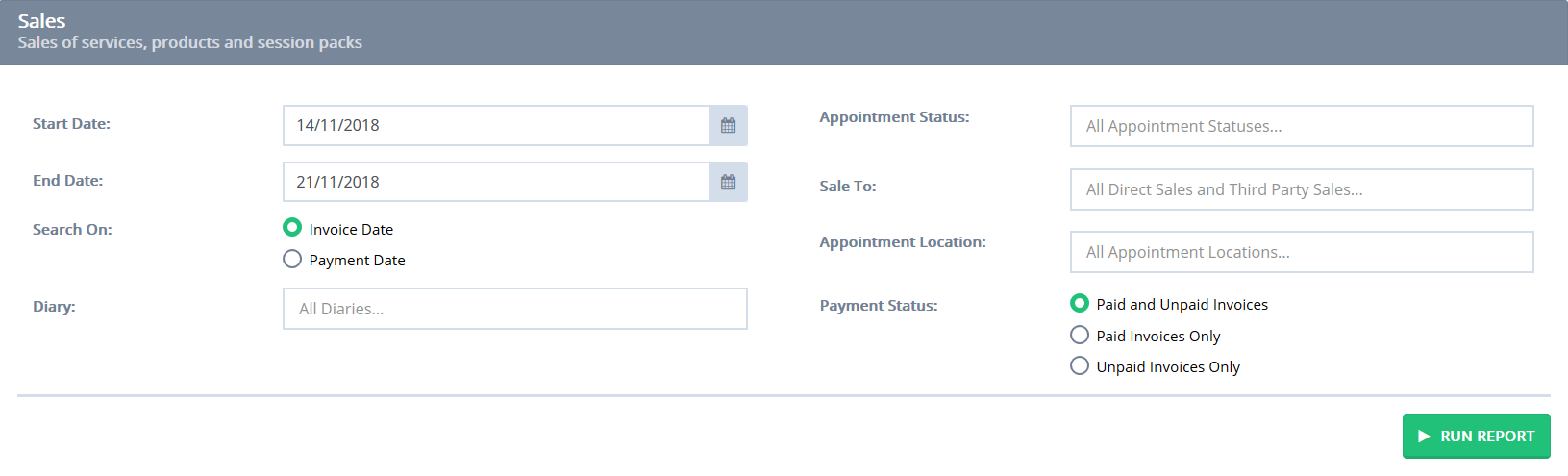Screen dimensions: 1568x476
Task: Open the Start Date calendar picker icon
Action: pos(728,125)
